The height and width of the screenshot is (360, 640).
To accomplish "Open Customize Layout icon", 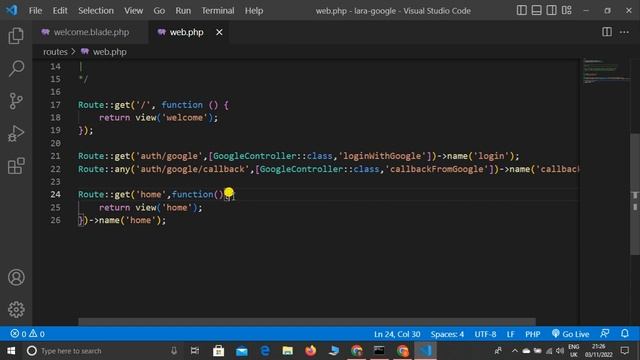I will click(567, 10).
